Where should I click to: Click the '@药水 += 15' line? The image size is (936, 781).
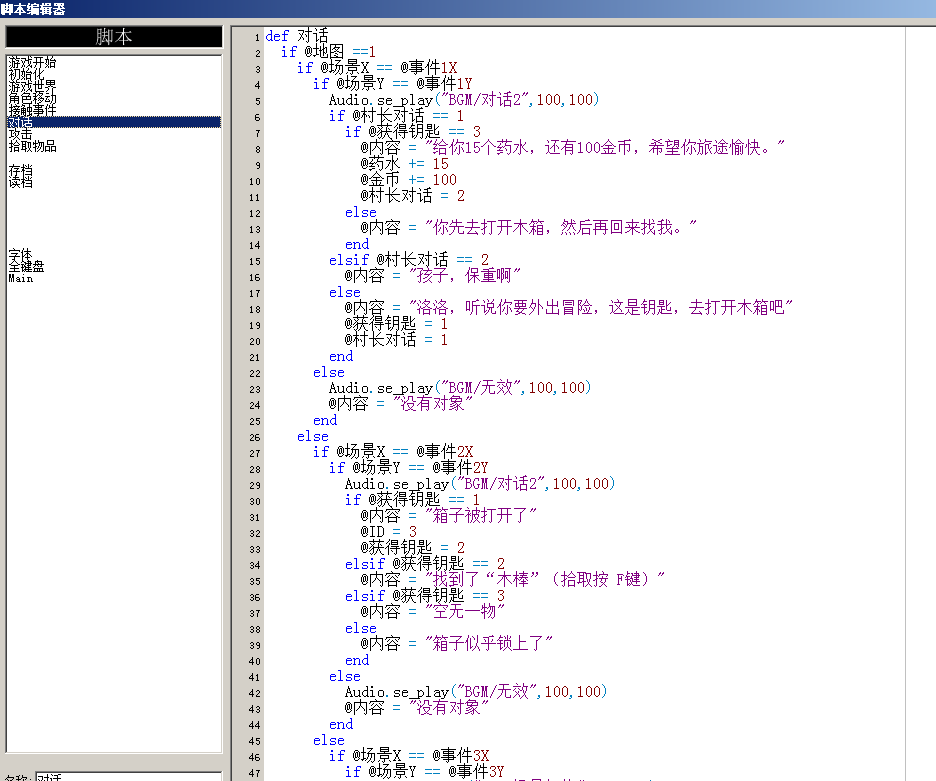(404, 164)
